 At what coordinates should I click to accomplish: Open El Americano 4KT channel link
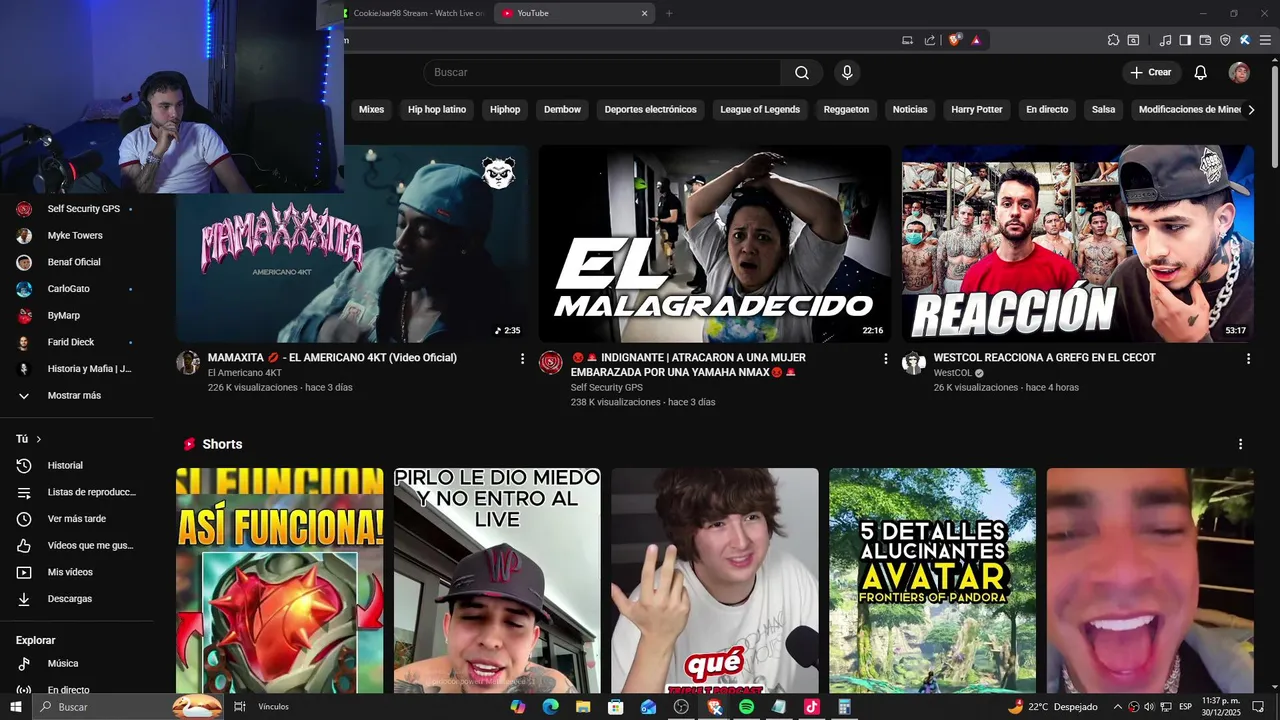tap(245, 373)
